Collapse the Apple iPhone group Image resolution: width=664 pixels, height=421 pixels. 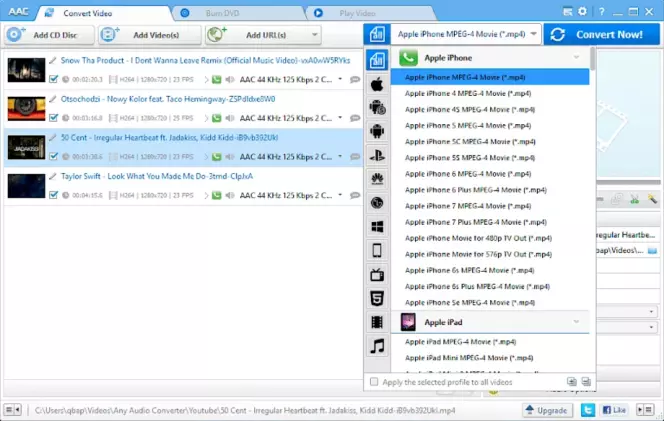[576, 57]
